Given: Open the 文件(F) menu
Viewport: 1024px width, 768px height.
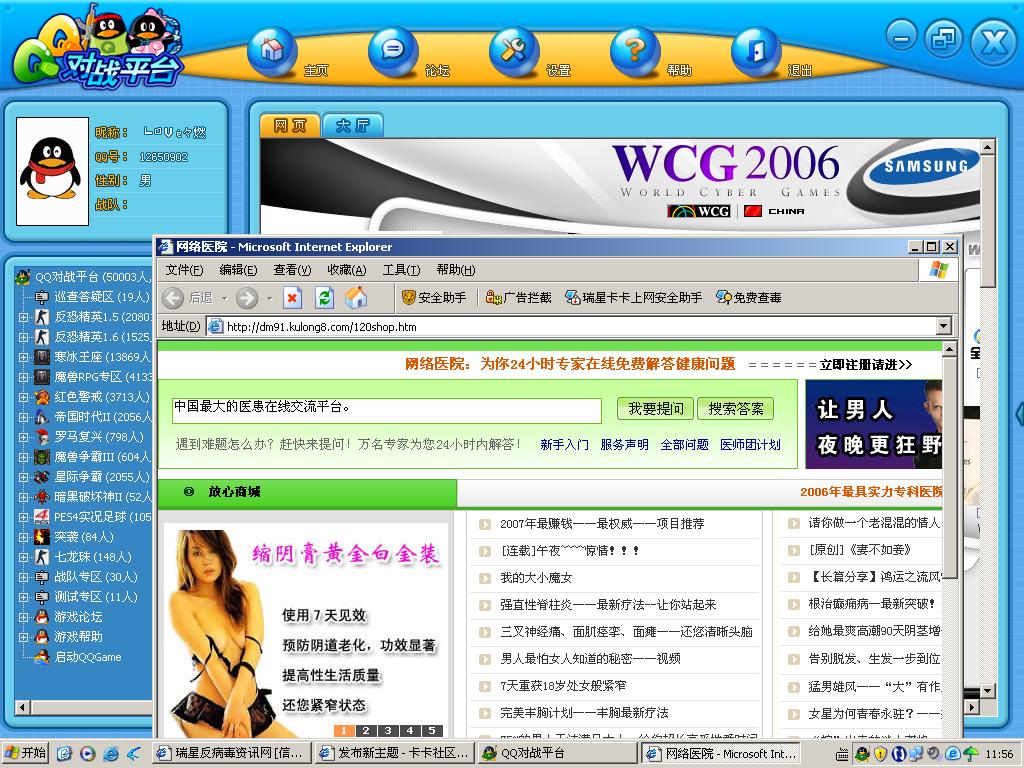Looking at the screenshot, I should tap(184, 270).
